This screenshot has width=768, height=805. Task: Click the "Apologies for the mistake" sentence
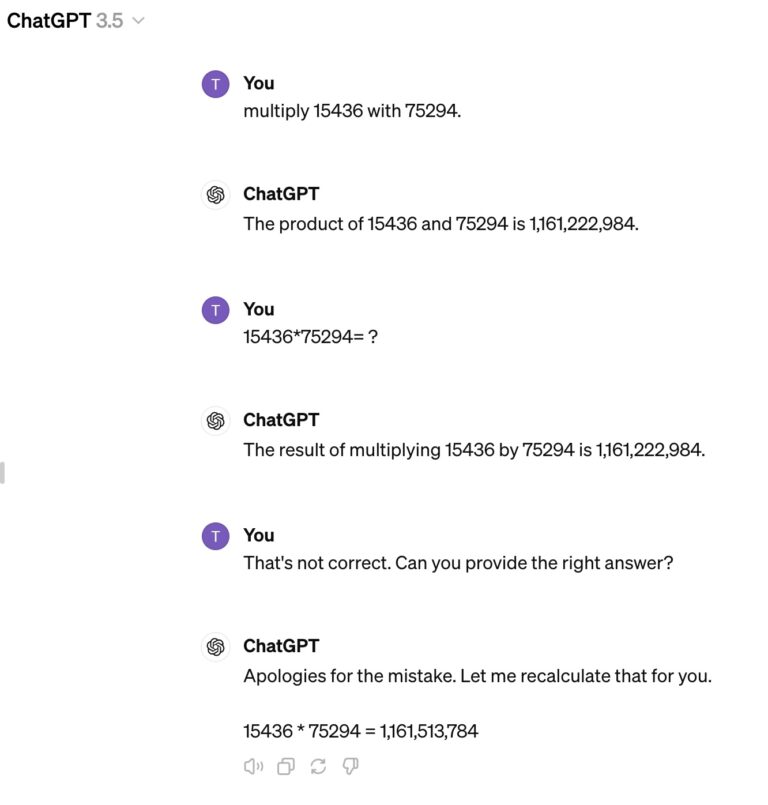(x=477, y=676)
